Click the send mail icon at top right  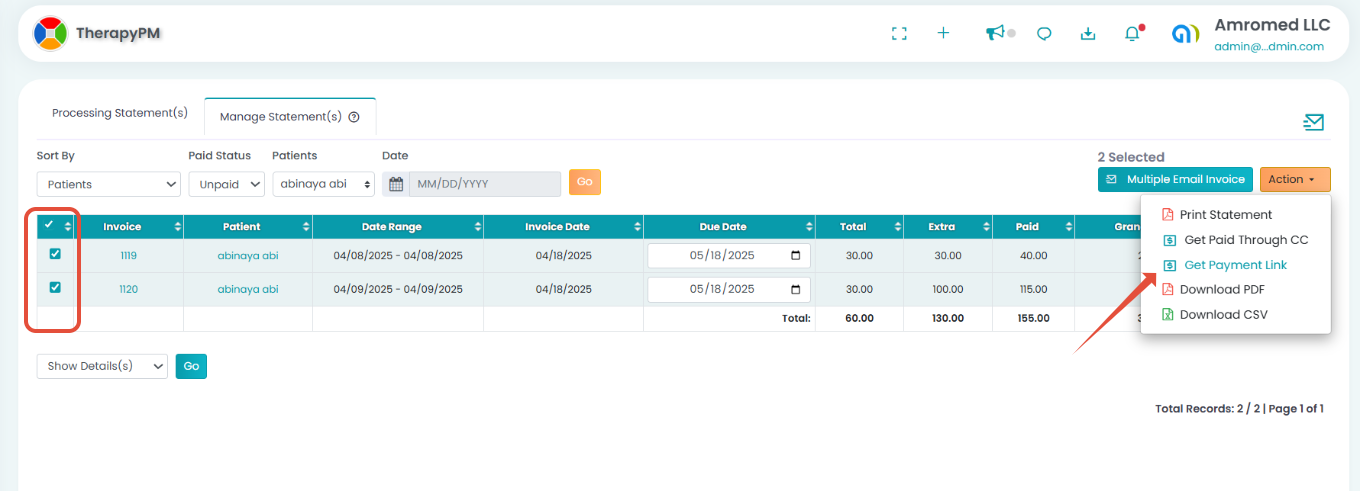point(1313,122)
